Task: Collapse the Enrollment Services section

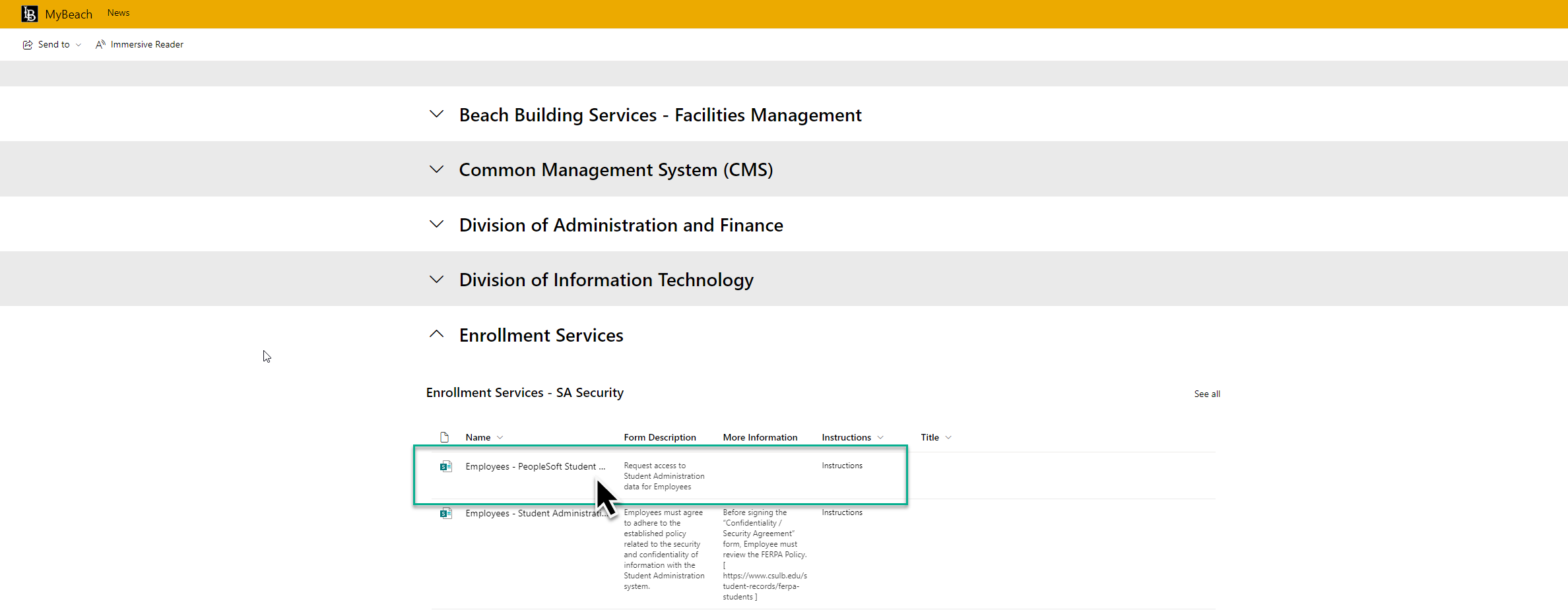Action: tap(436, 334)
